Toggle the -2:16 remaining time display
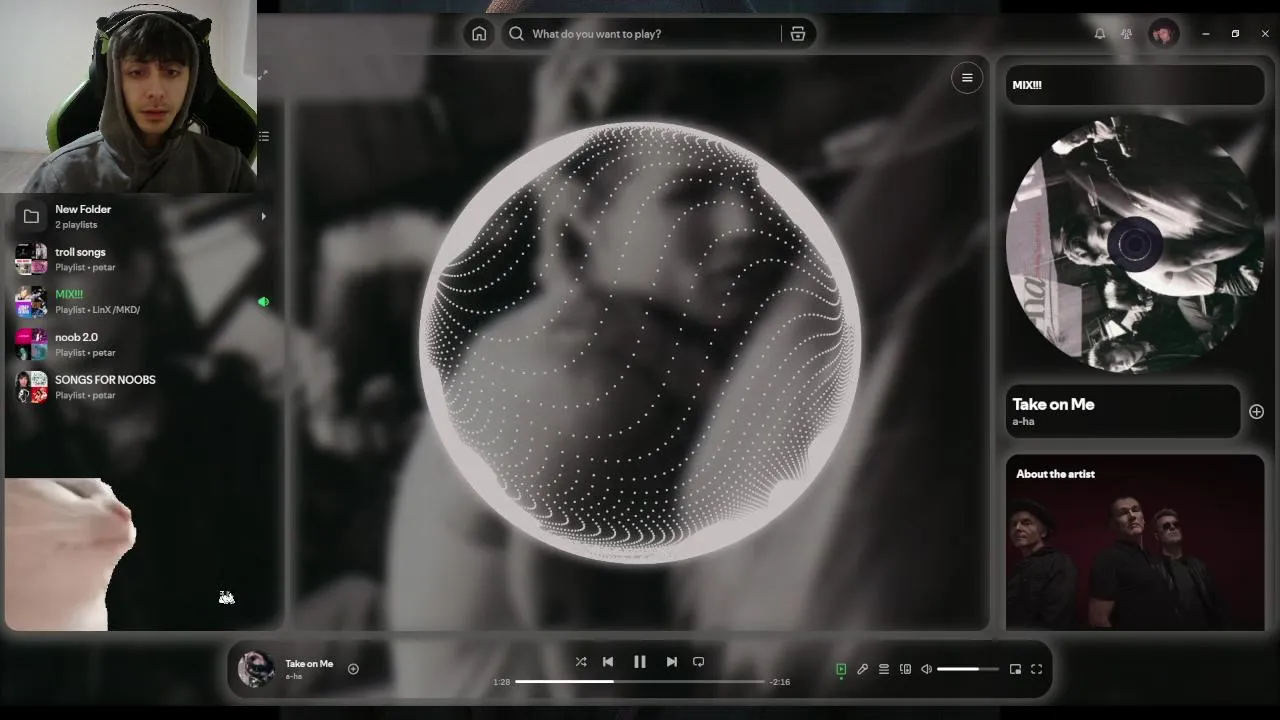 tap(780, 682)
